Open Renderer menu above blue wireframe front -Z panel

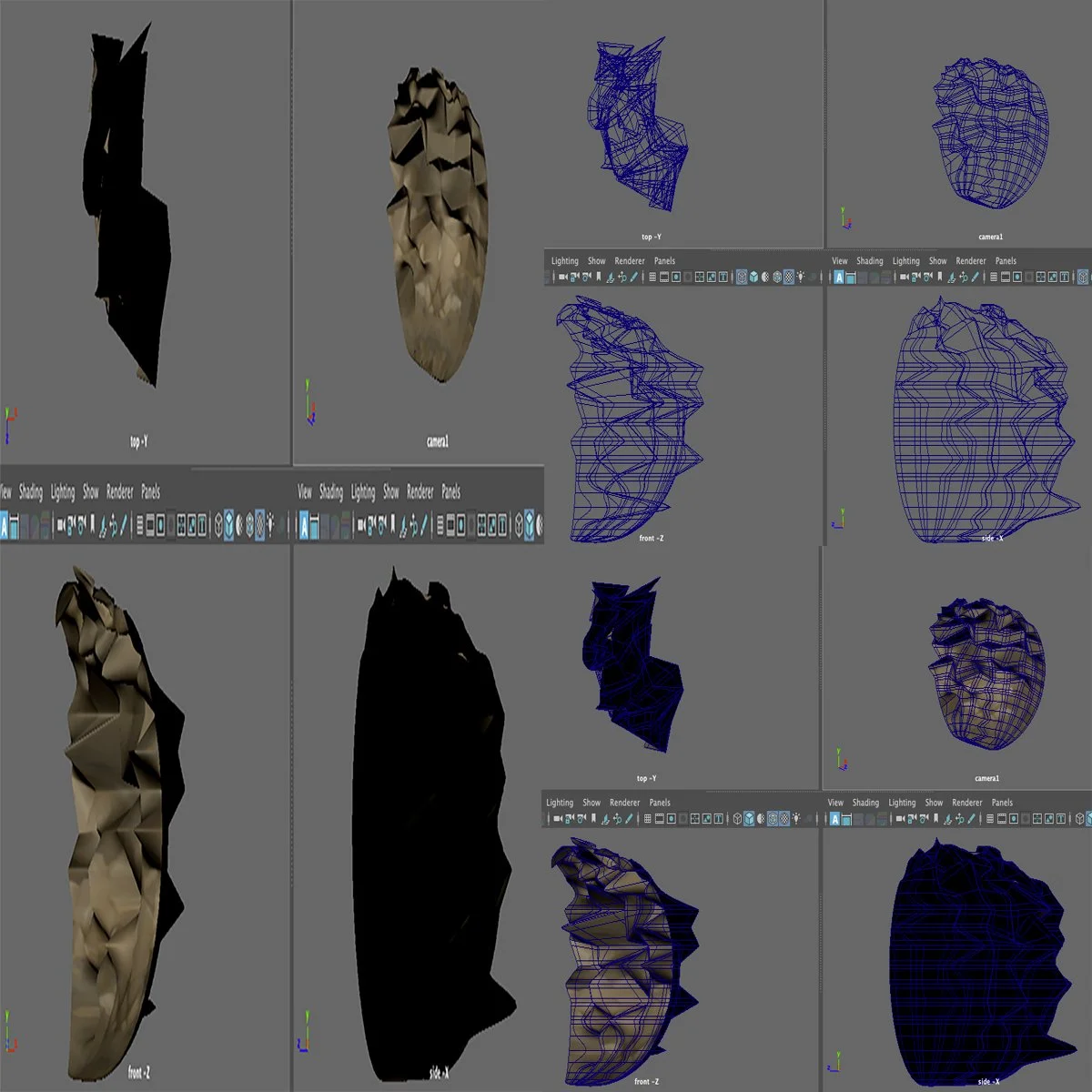pos(630,261)
